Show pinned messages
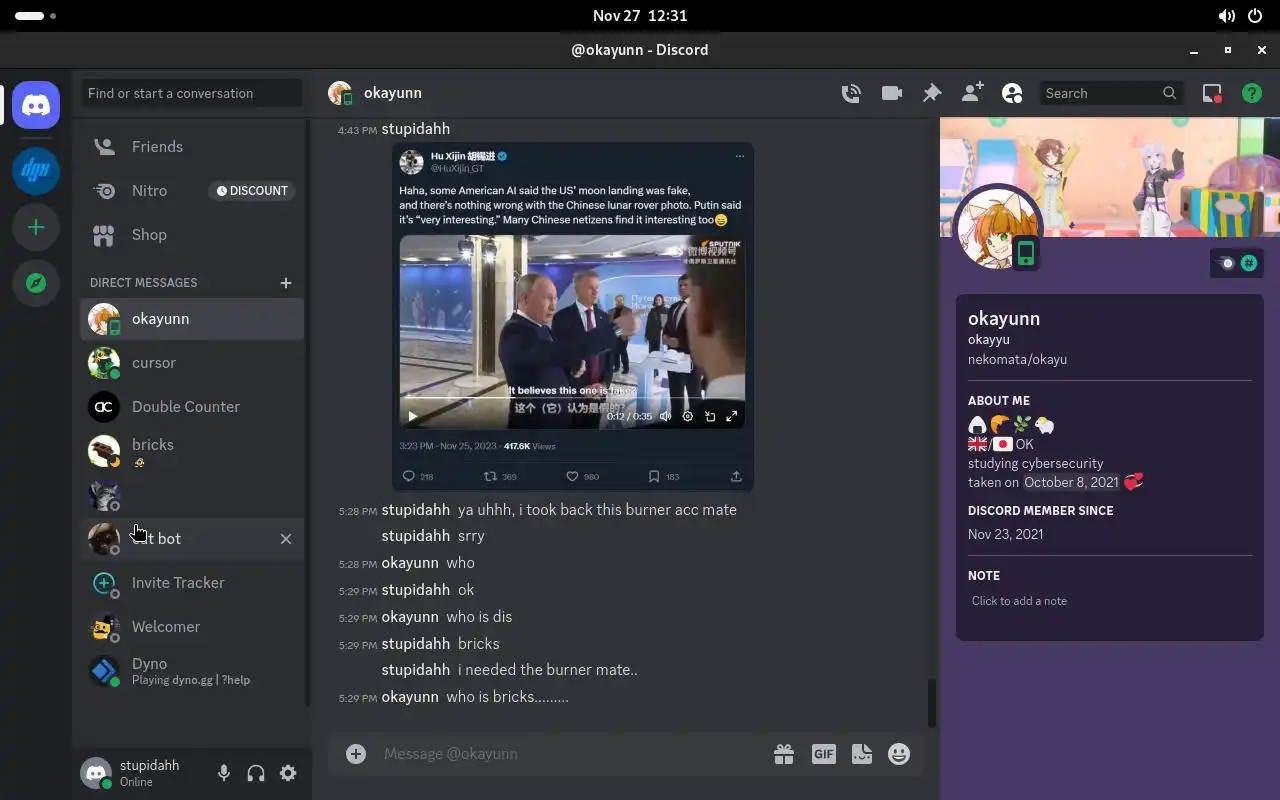Image resolution: width=1280 pixels, height=800 pixels. tap(932, 93)
